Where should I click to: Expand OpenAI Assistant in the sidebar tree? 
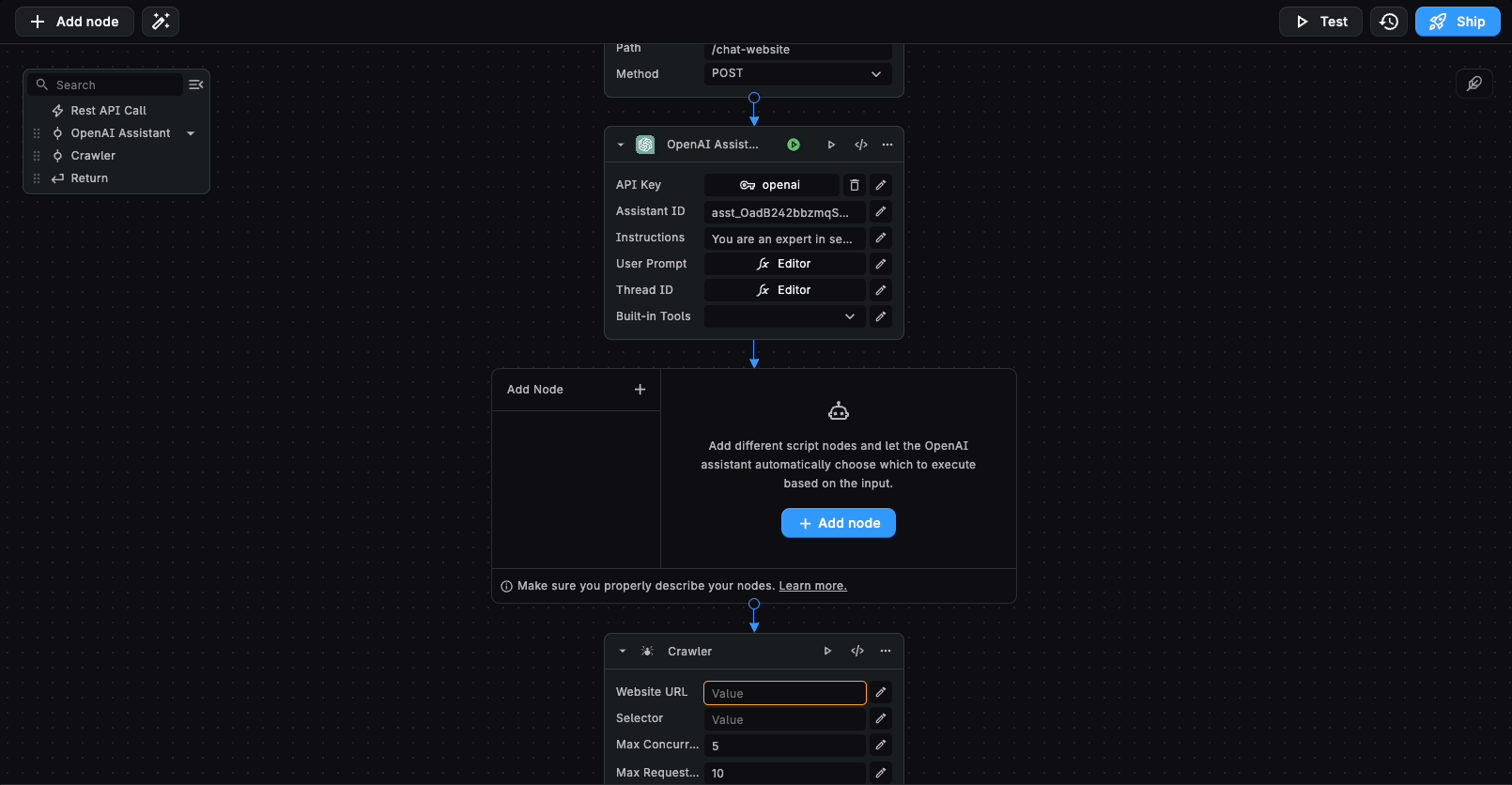(191, 133)
